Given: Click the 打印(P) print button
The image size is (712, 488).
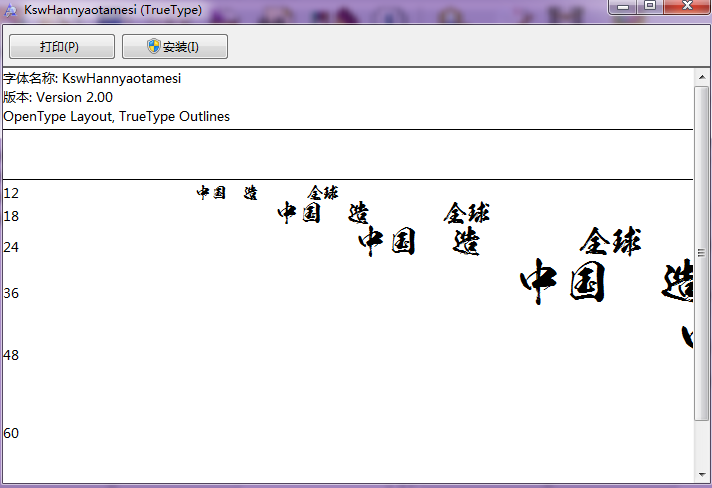Looking at the screenshot, I should 60,47.
